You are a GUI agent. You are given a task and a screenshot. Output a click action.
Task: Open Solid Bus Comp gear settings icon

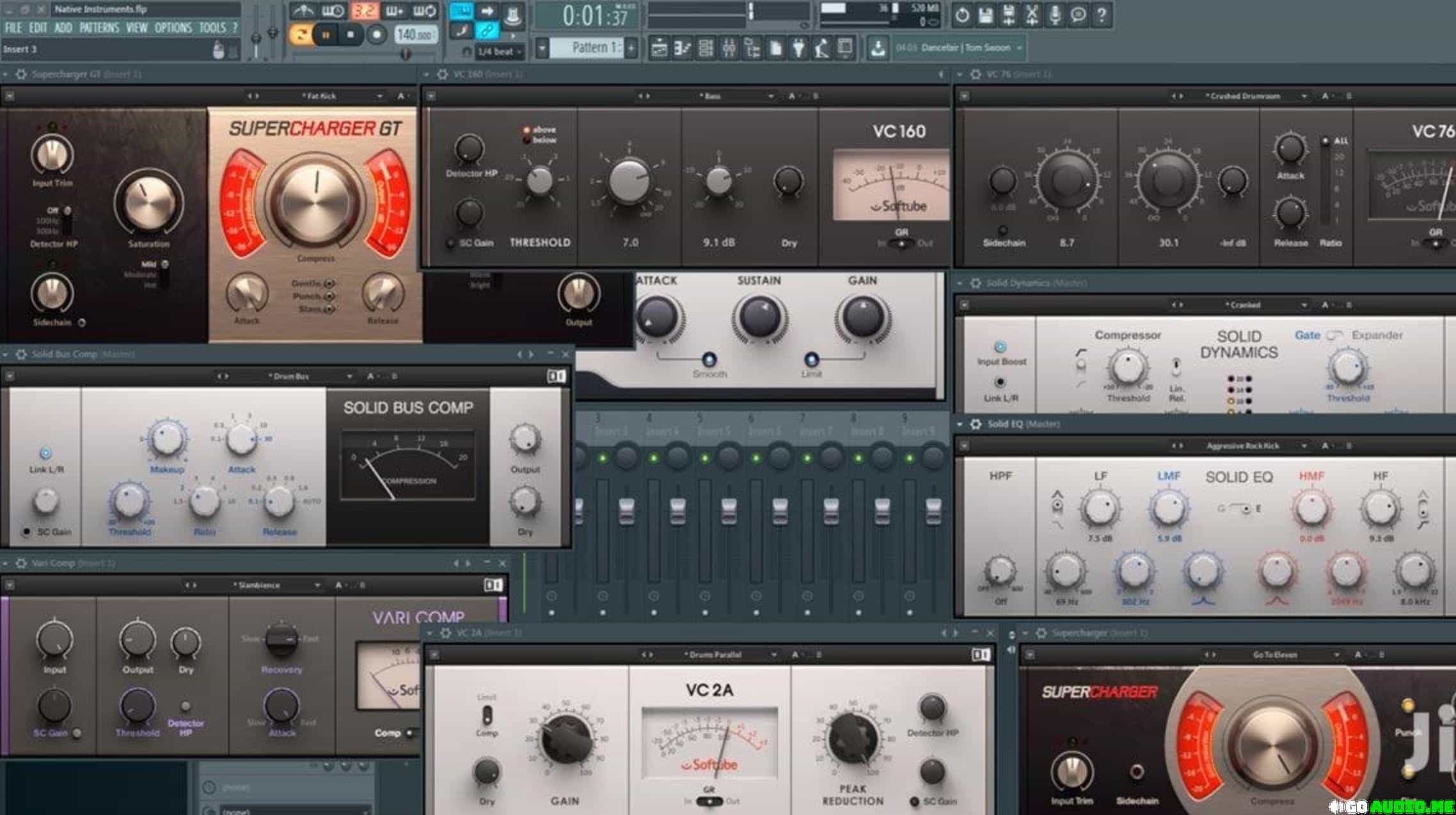(21, 354)
